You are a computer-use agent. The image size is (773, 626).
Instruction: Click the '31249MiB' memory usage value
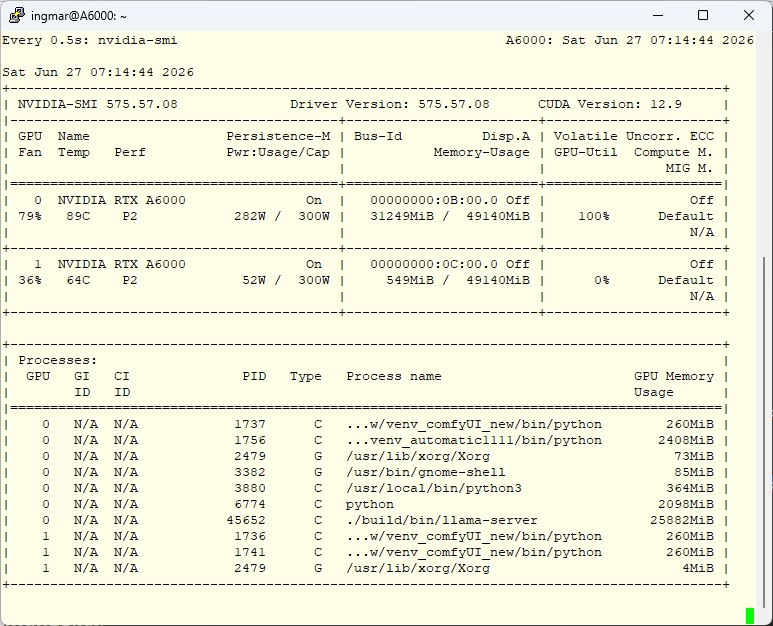click(402, 216)
